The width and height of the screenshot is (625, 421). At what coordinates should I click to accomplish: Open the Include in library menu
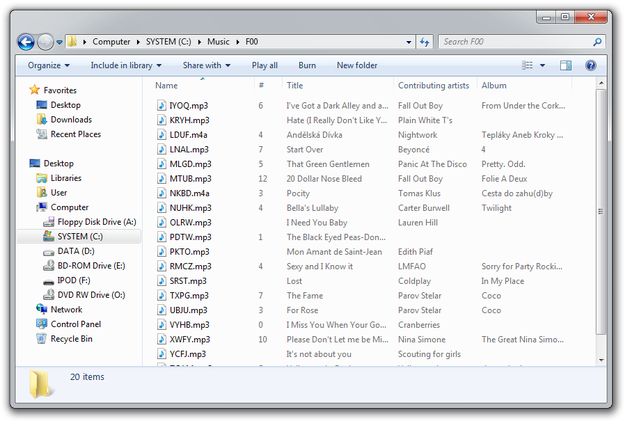point(126,65)
